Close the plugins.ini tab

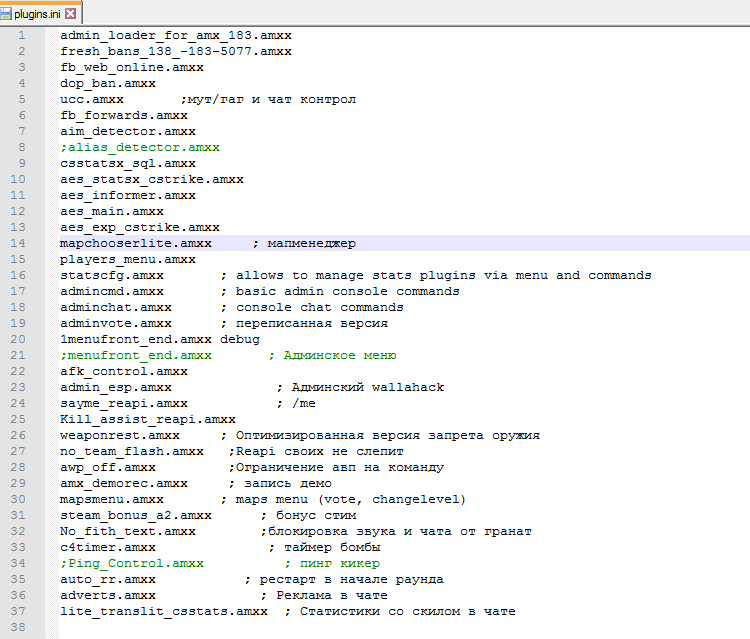click(70, 13)
